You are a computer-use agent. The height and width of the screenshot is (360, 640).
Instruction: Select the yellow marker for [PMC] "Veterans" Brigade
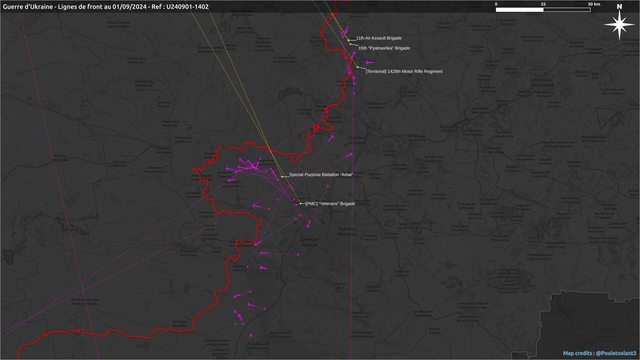pos(301,203)
